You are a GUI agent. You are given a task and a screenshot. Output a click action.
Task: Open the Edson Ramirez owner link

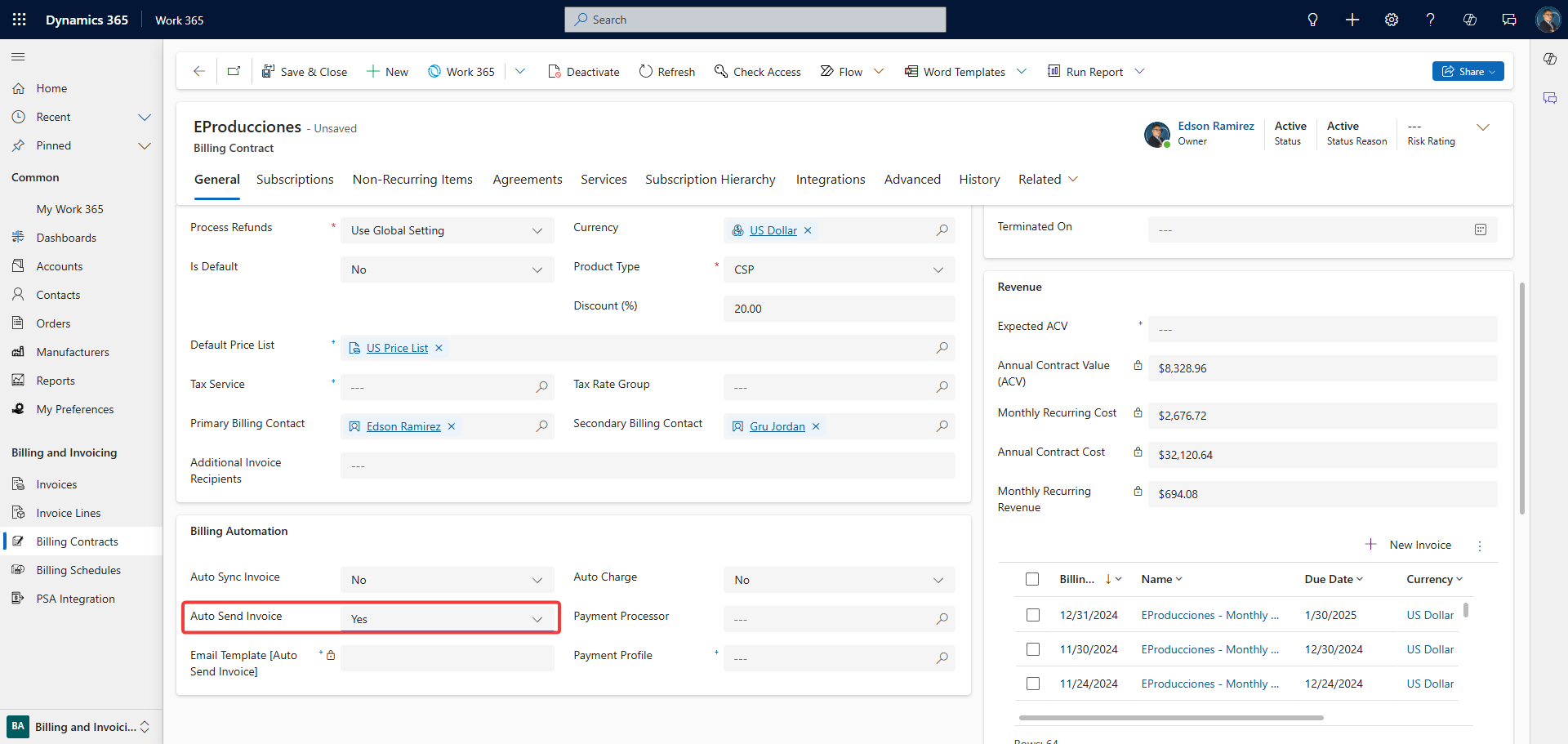tap(1216, 126)
